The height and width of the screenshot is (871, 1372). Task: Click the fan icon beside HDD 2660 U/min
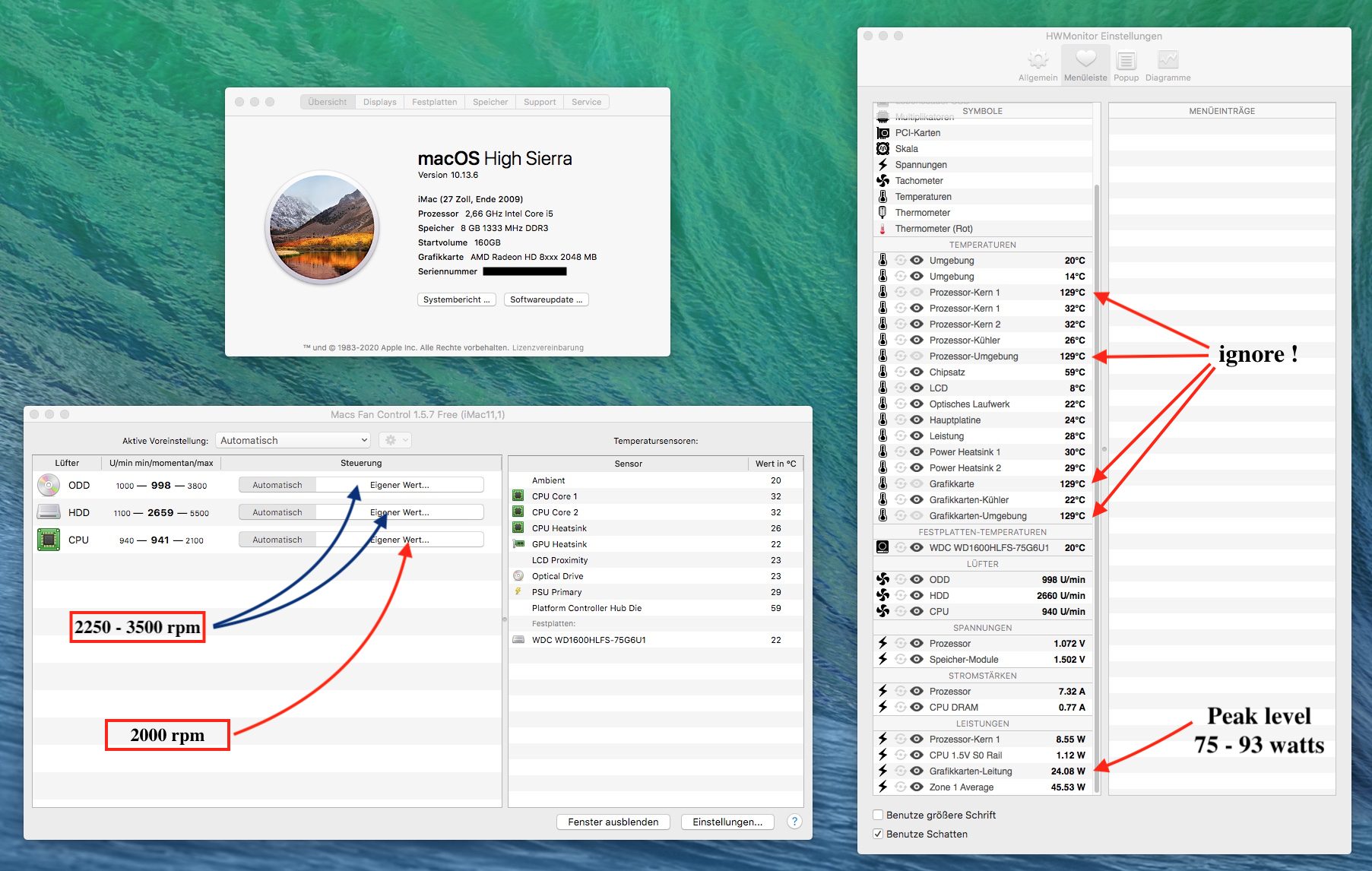882,596
